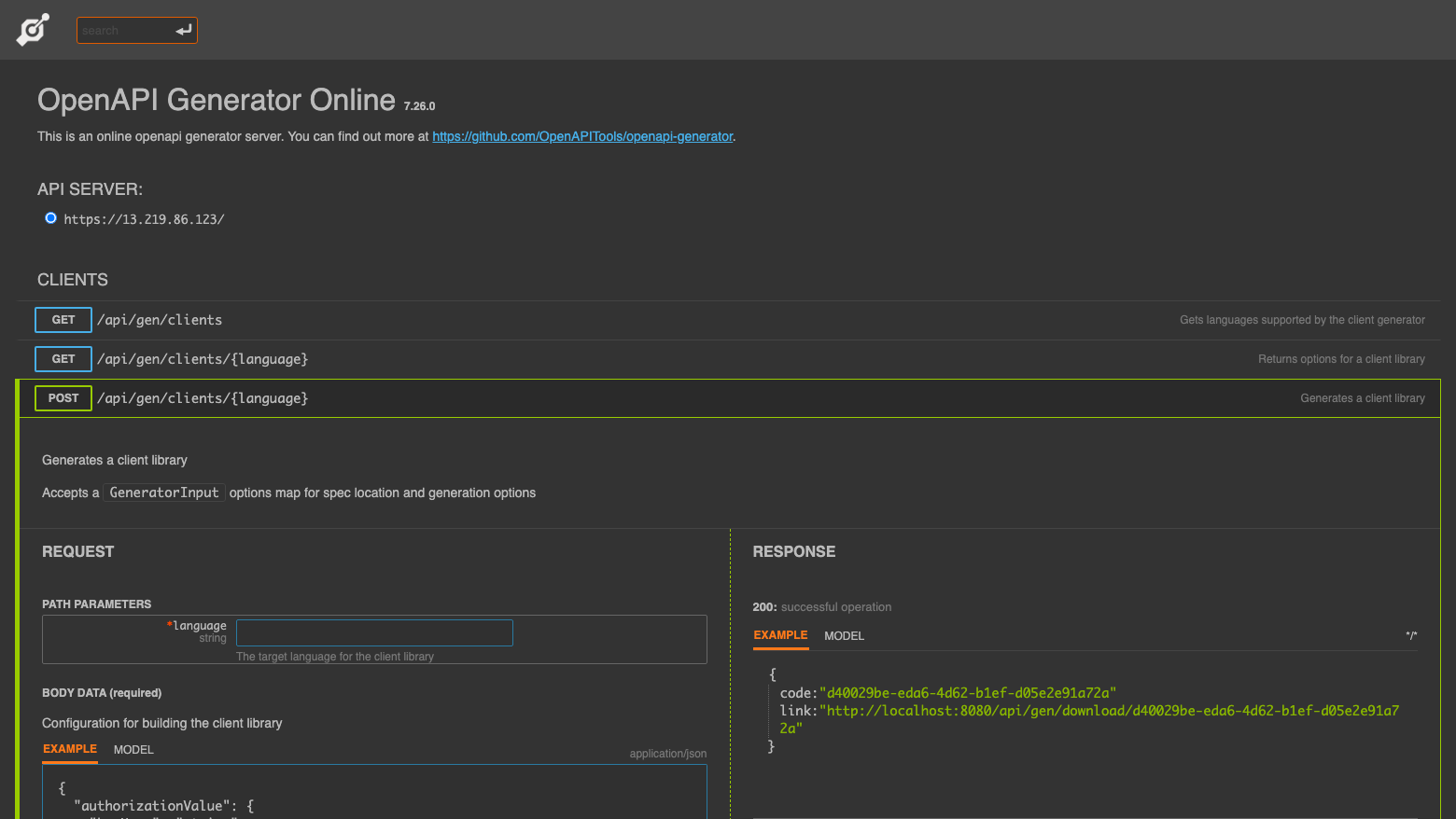Select request body EXAMPLE tab
The height and width of the screenshot is (819, 1456).
(x=70, y=749)
